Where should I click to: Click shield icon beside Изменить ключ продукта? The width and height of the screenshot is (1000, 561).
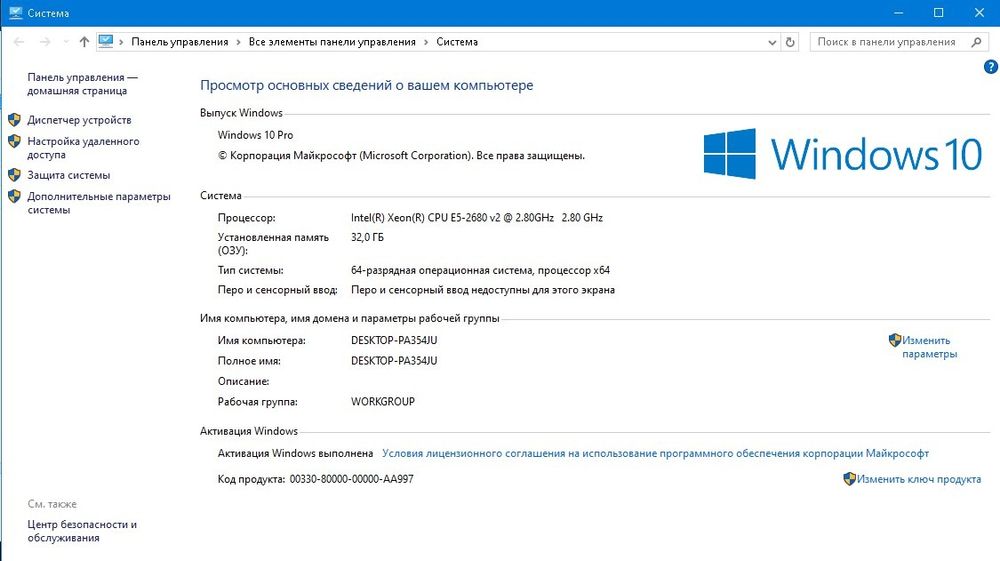click(849, 479)
